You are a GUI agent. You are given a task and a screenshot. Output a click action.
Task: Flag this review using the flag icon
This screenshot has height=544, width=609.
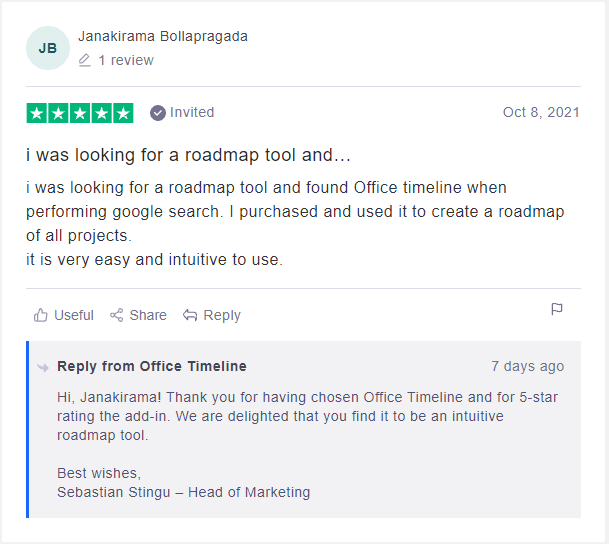click(557, 310)
